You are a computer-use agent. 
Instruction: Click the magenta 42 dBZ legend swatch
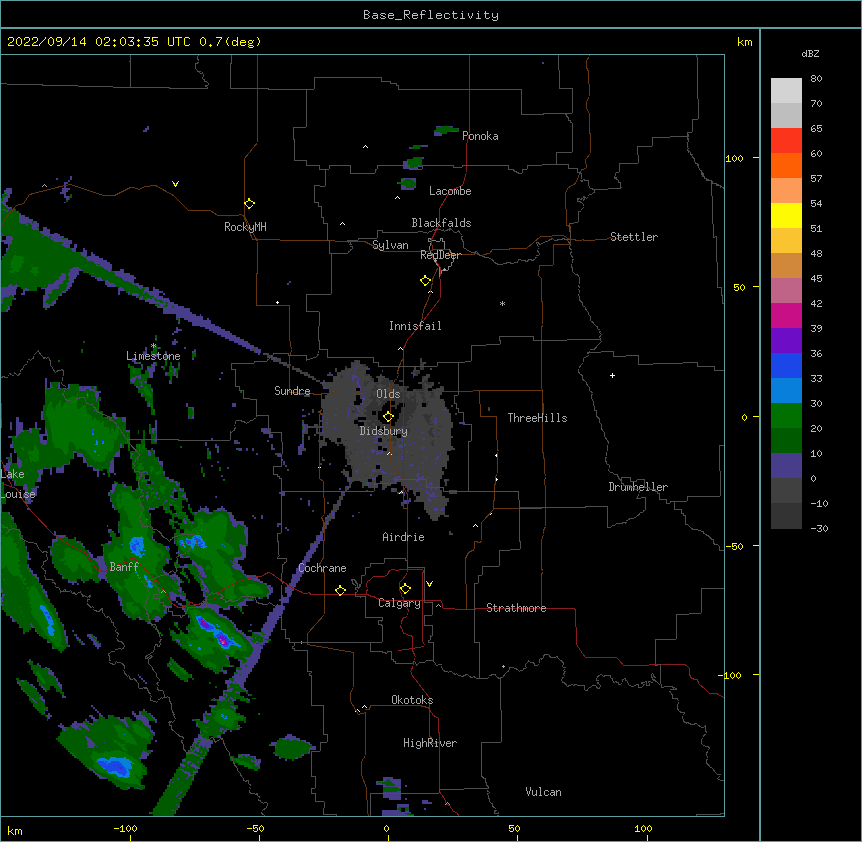coord(786,315)
